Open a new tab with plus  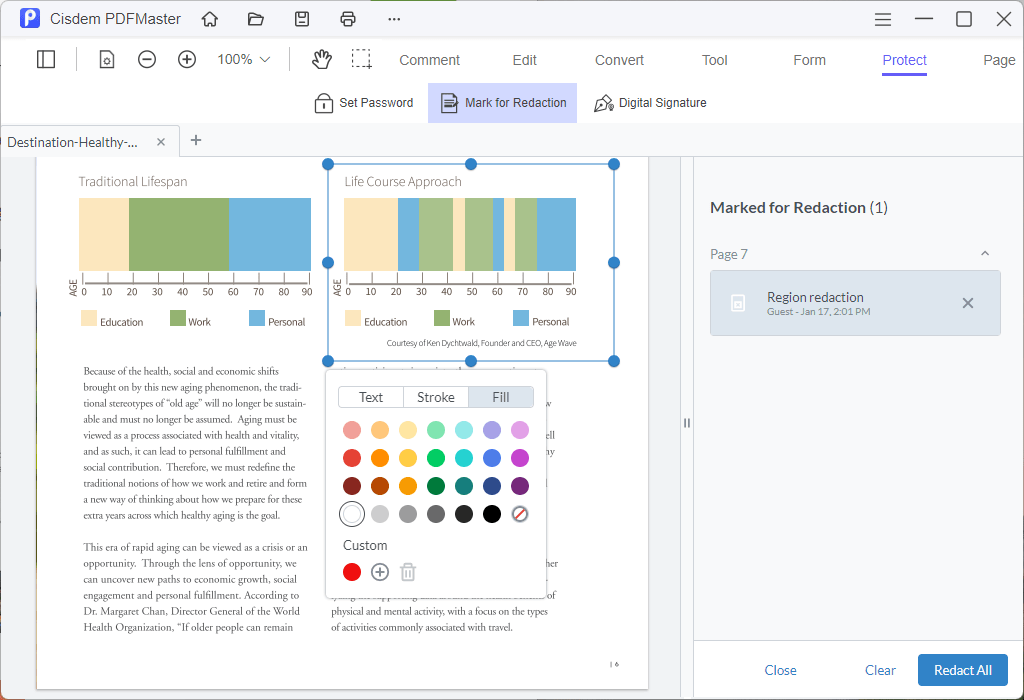click(x=195, y=140)
